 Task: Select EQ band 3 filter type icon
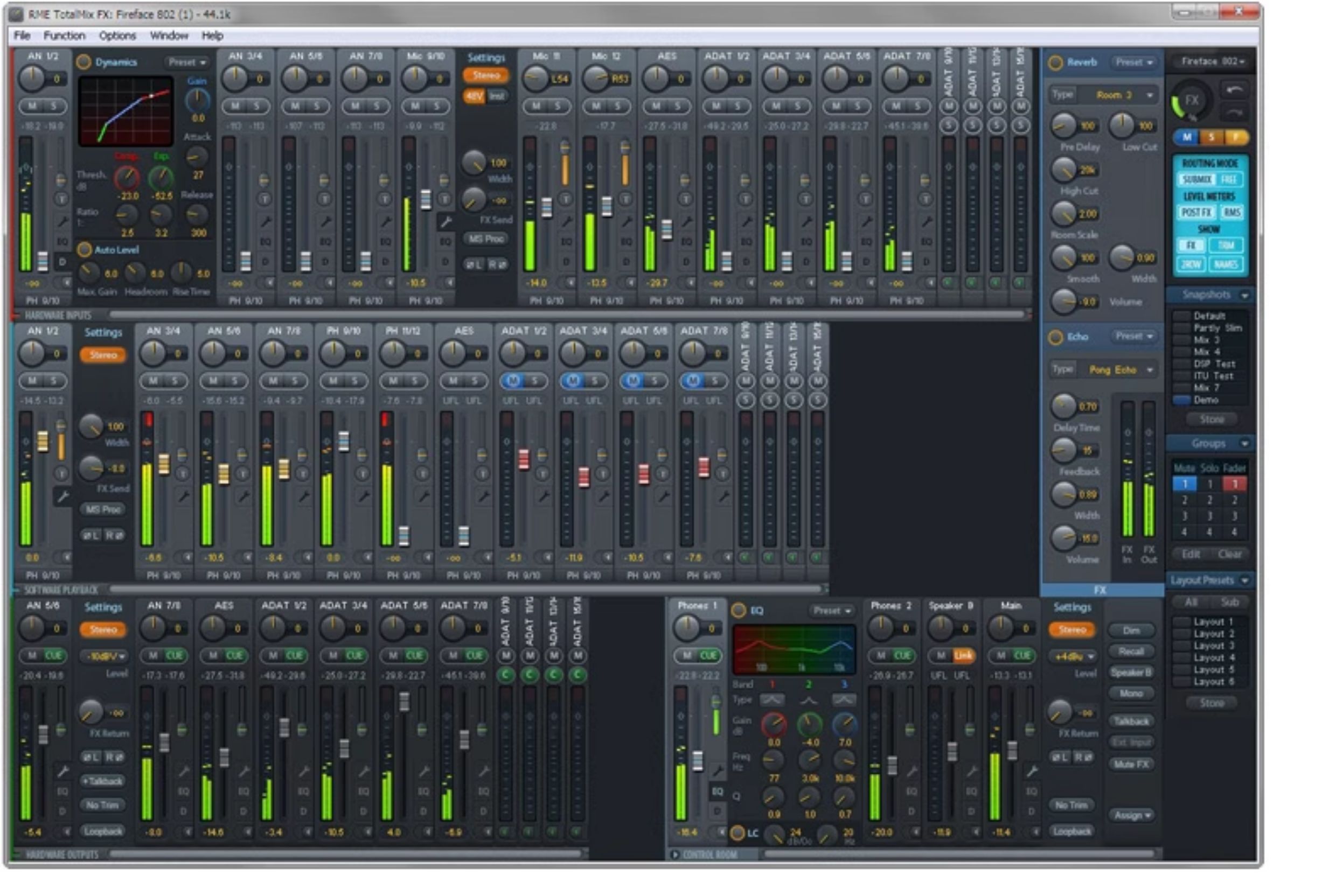(844, 699)
